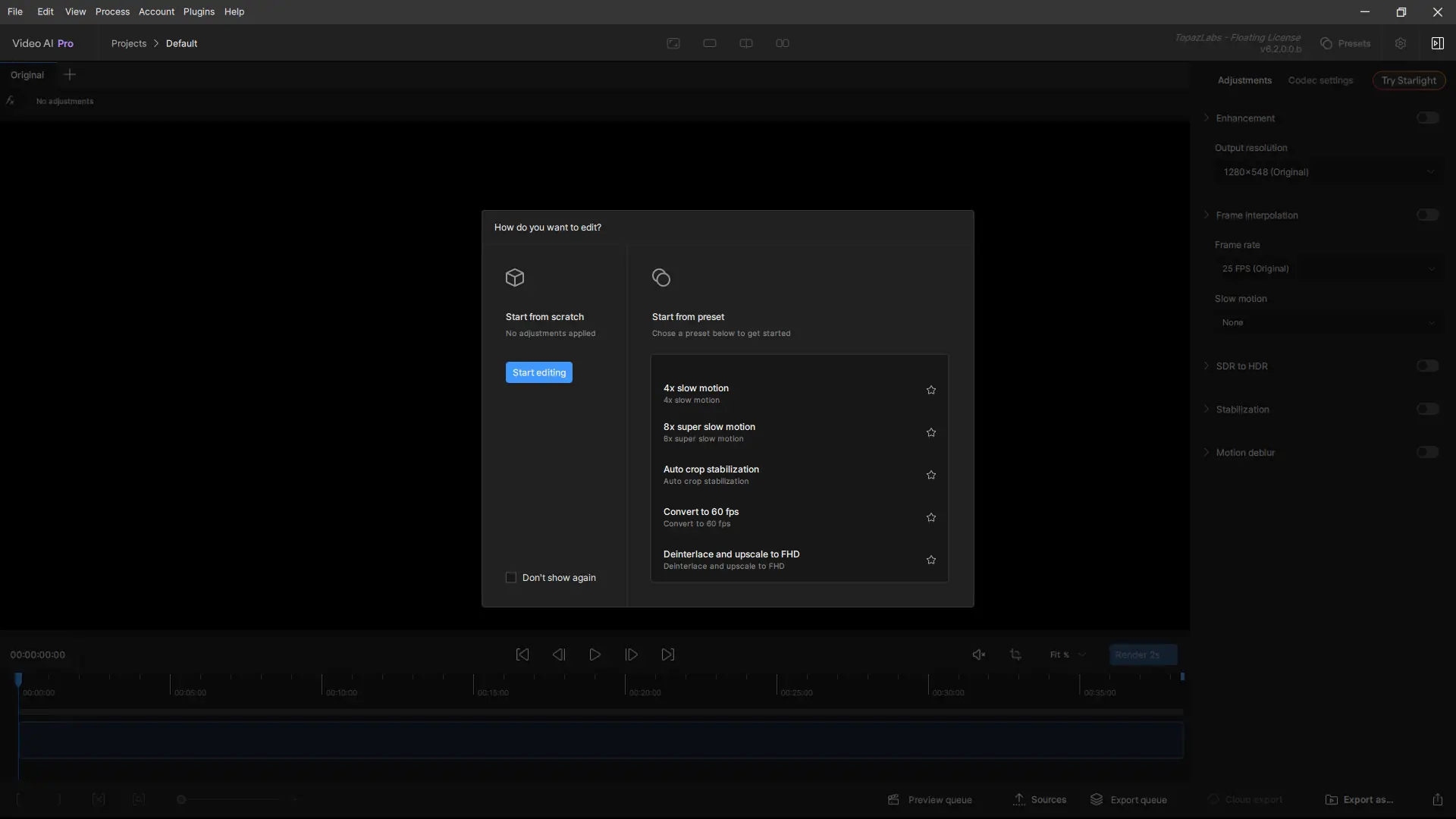Image resolution: width=1456 pixels, height=819 pixels.
Task: Open the Output resolution dropdown
Action: (x=1327, y=172)
